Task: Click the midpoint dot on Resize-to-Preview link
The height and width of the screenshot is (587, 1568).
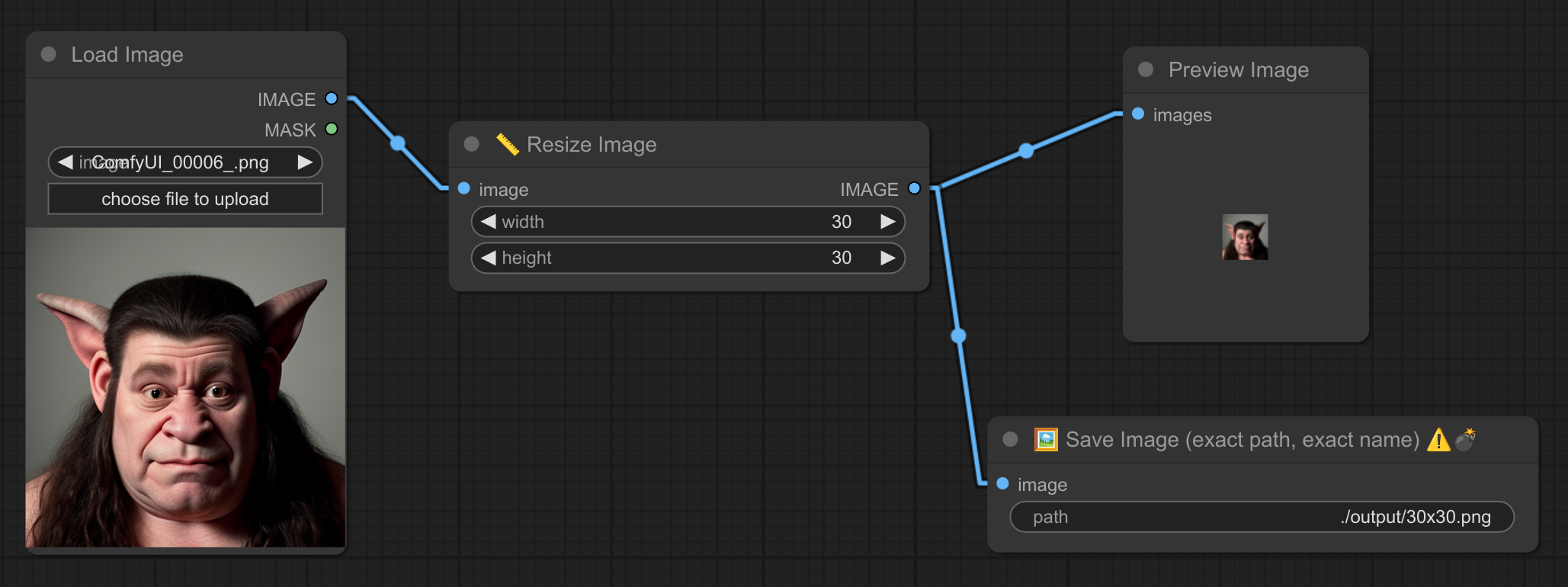Action: pos(1027,150)
